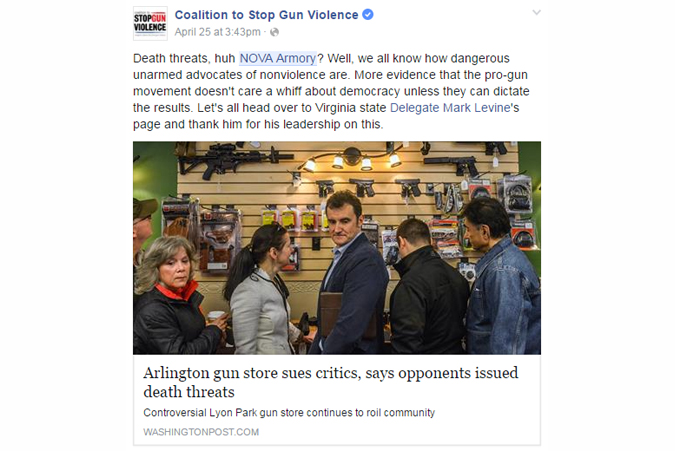Open the Coalition to Stop Gun Violence page

[x=266, y=15]
